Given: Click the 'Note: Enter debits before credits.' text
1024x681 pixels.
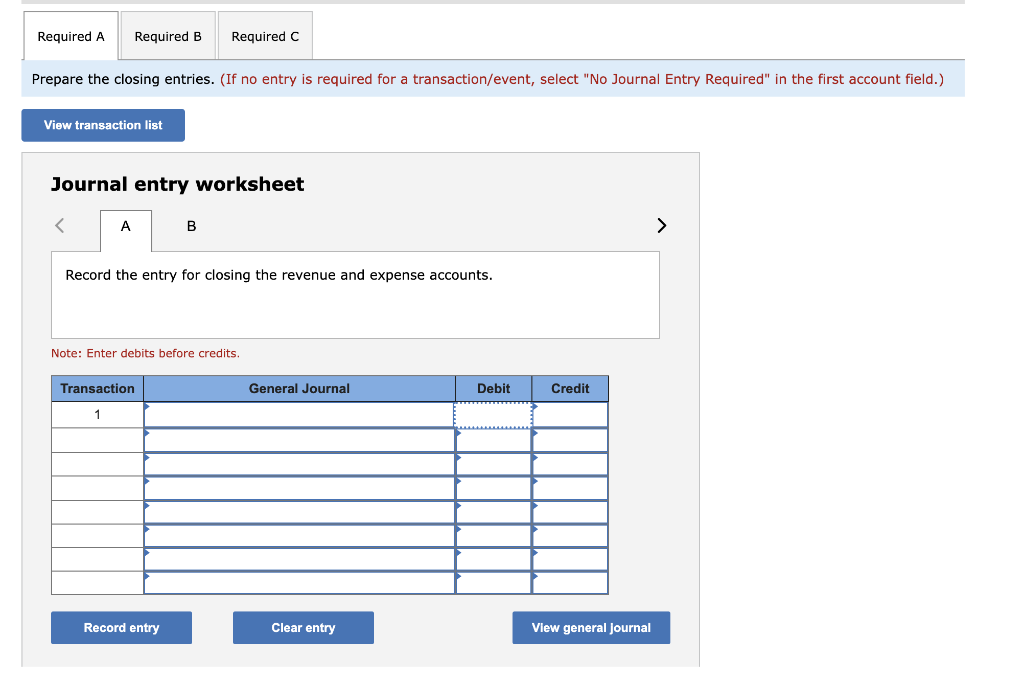Looking at the screenshot, I should coord(146,353).
